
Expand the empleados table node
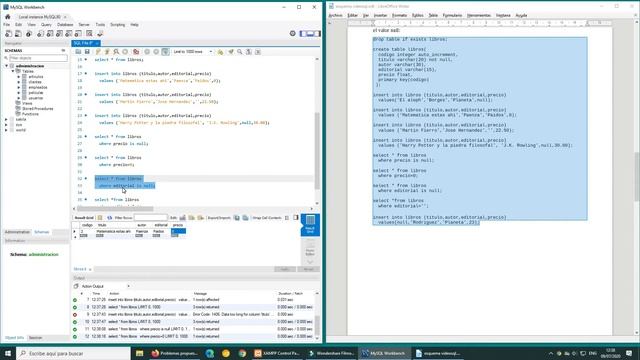[x=19, y=87]
